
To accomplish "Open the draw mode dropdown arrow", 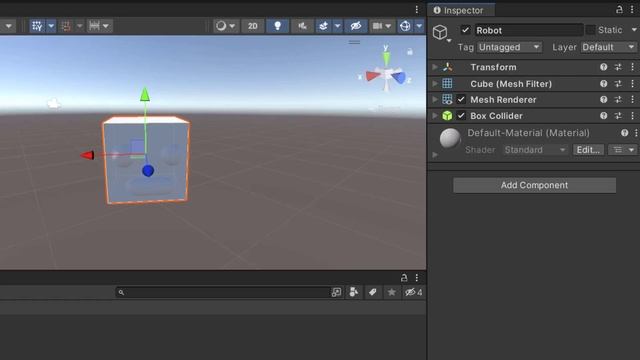I will click(x=232, y=26).
